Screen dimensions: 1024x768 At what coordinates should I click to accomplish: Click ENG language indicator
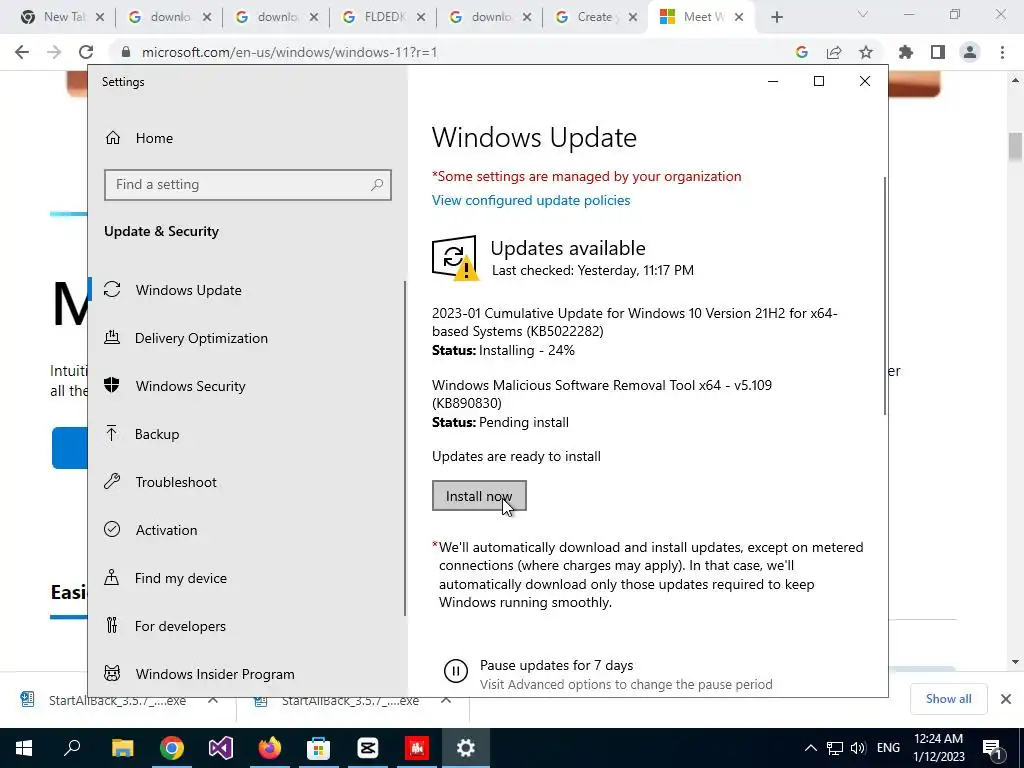pyautogui.click(x=888, y=748)
